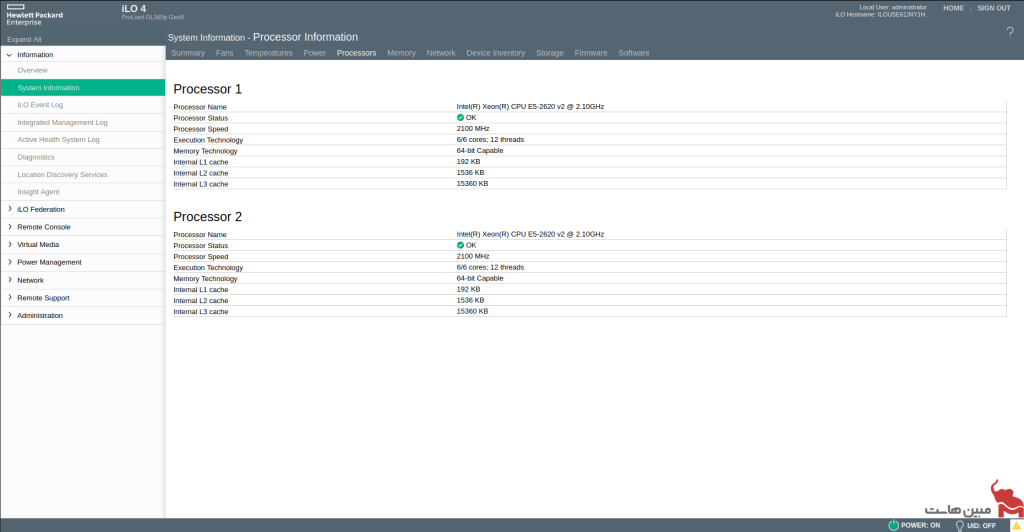Toggle the UID: OFF indicator light
Image resolution: width=1024 pixels, height=532 pixels.
click(959, 525)
